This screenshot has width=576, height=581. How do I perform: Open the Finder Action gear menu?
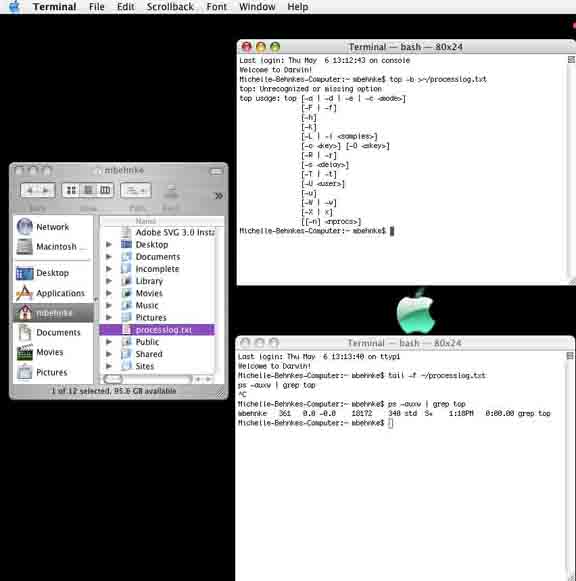coord(136,190)
